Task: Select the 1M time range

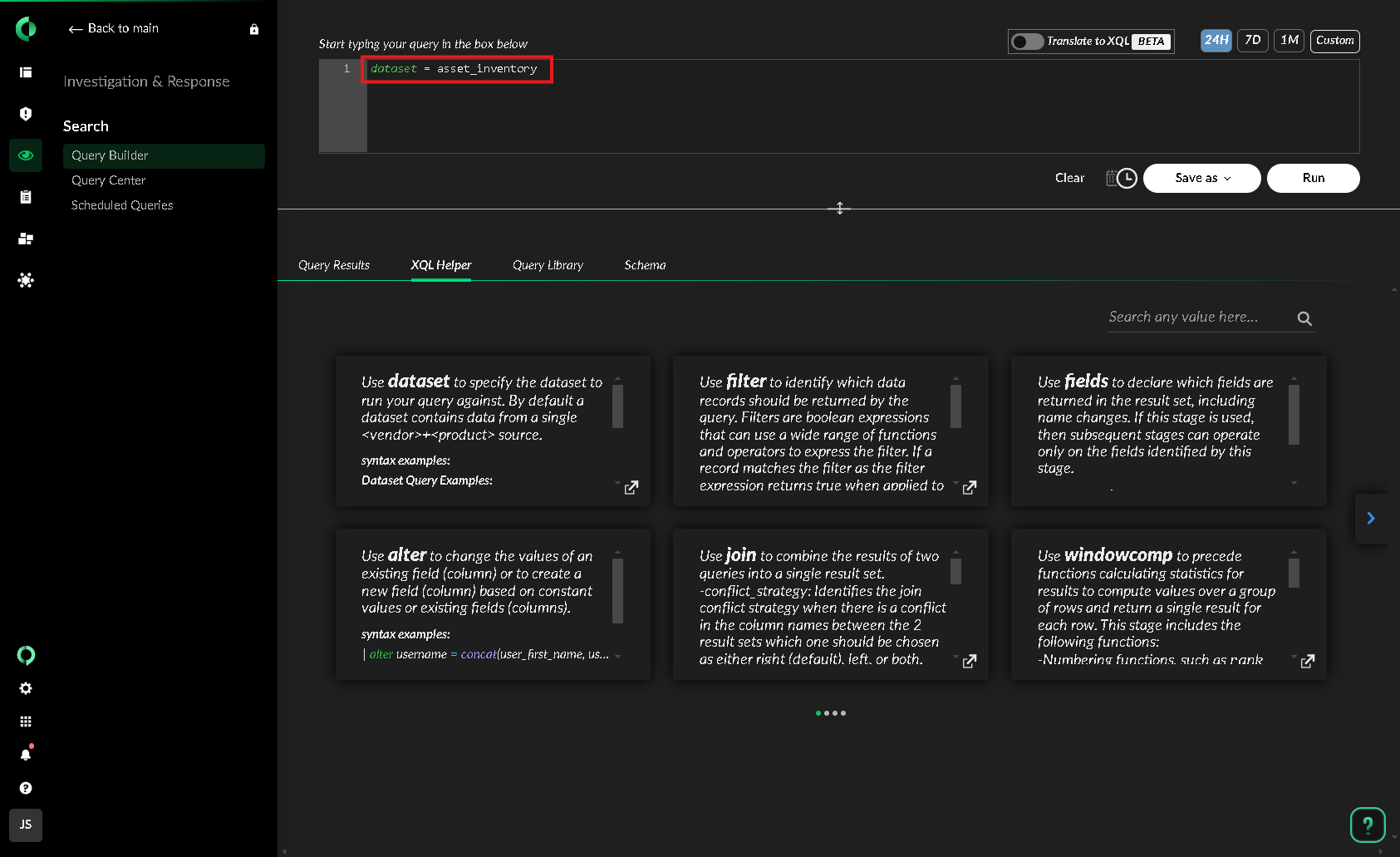Action: click(1289, 41)
